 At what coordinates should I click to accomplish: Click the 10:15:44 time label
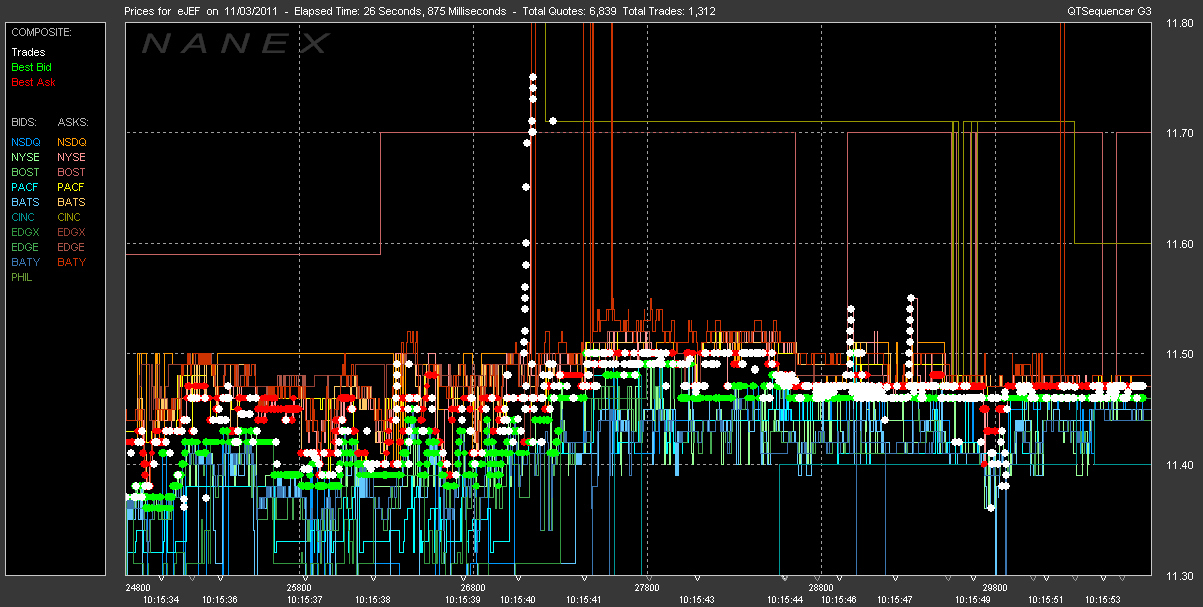[x=785, y=600]
